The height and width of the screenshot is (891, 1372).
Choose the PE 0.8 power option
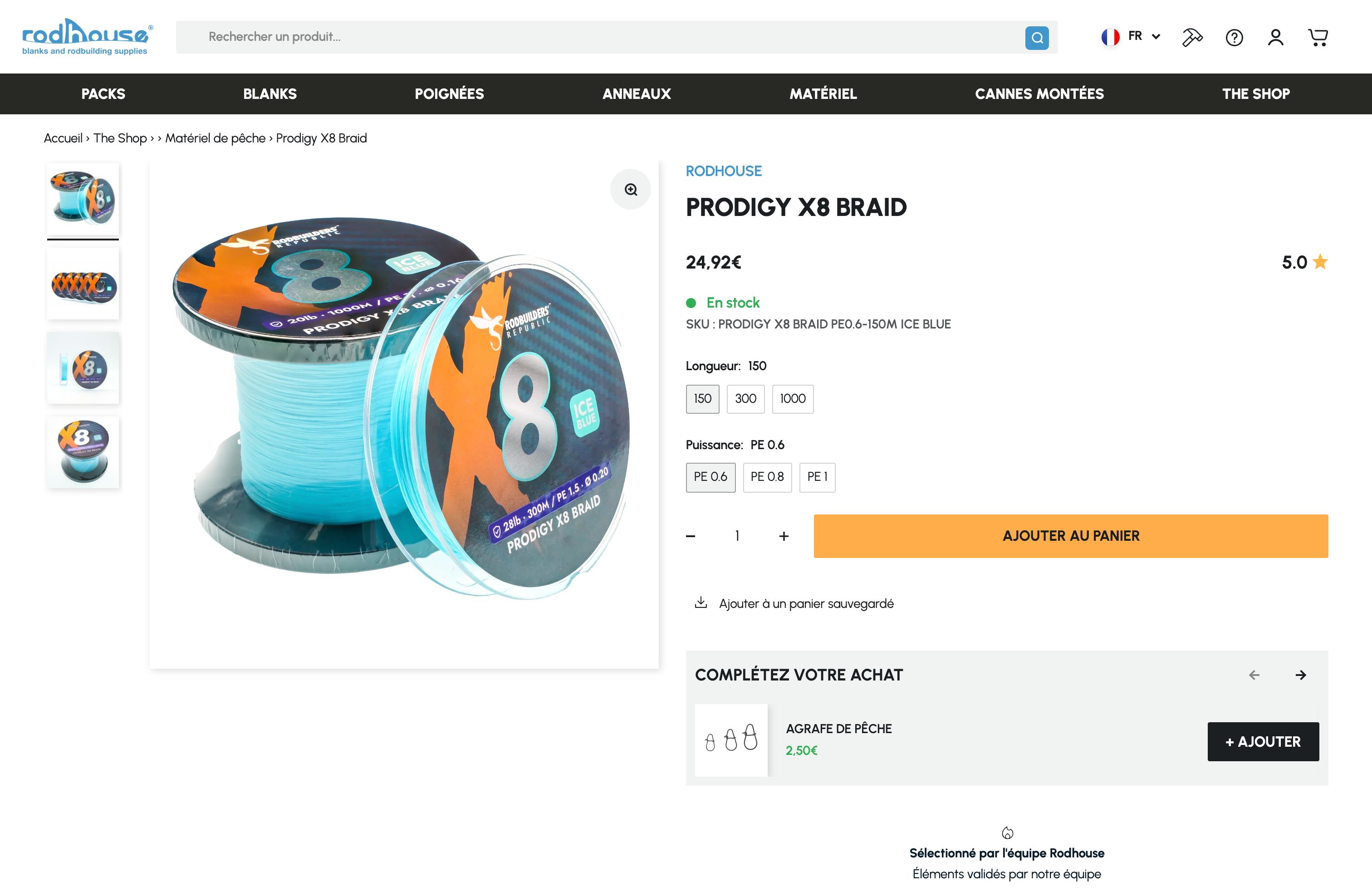pyautogui.click(x=767, y=477)
